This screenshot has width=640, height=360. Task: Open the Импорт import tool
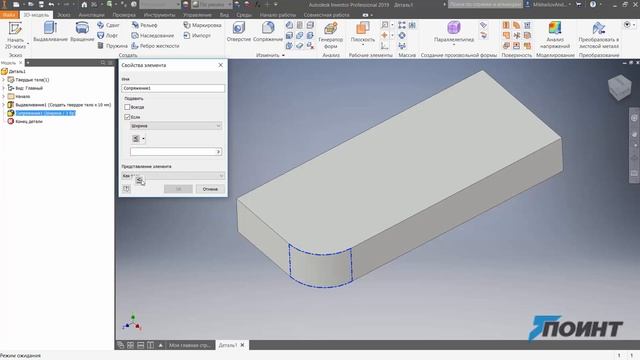197,36
